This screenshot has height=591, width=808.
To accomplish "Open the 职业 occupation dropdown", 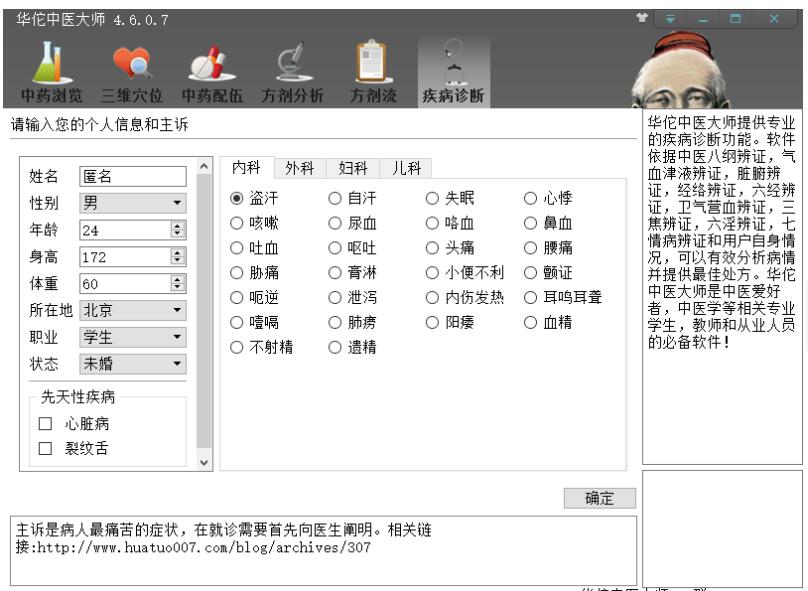I will point(133,337).
